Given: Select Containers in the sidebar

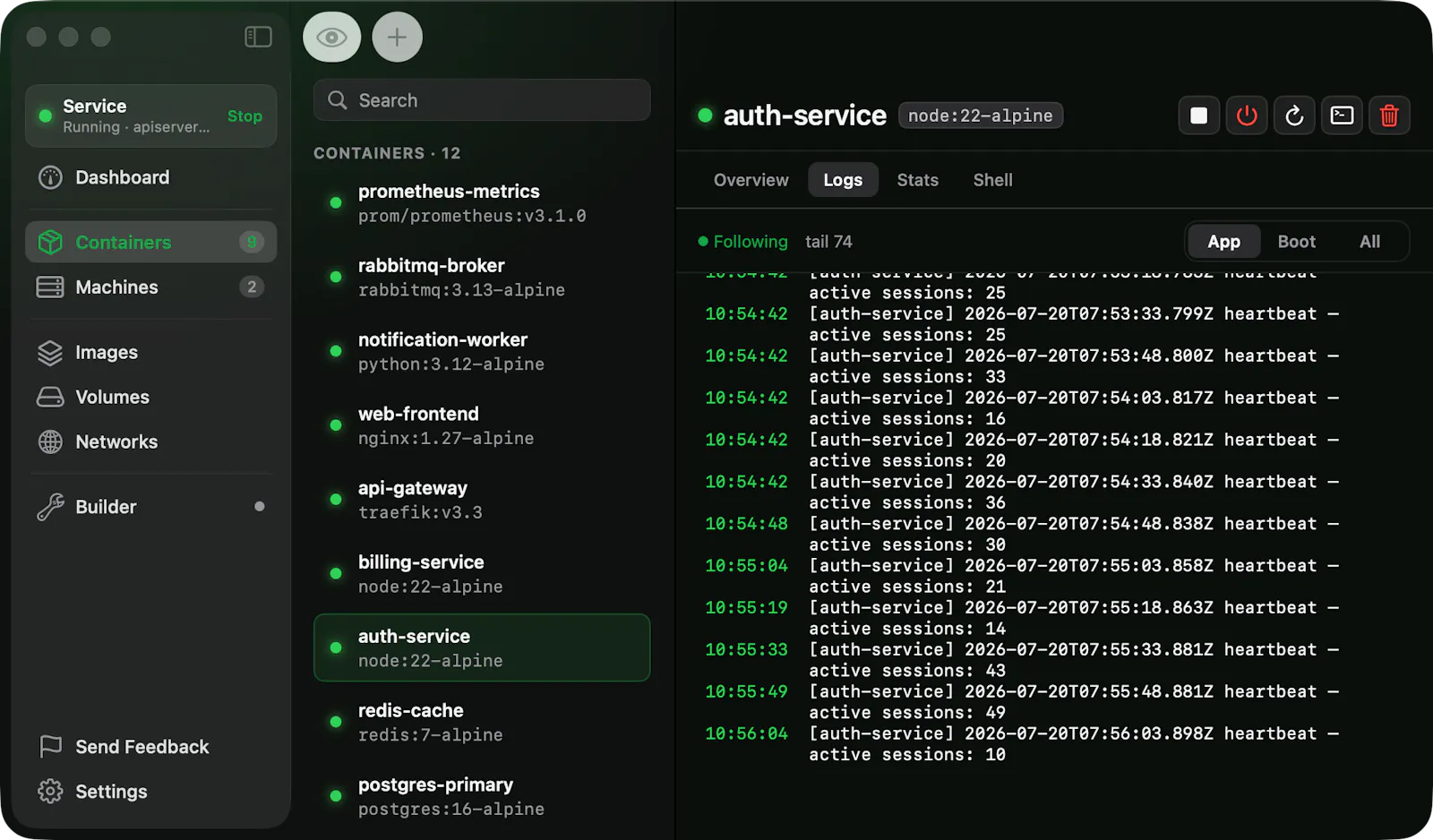Looking at the screenshot, I should click(150, 242).
